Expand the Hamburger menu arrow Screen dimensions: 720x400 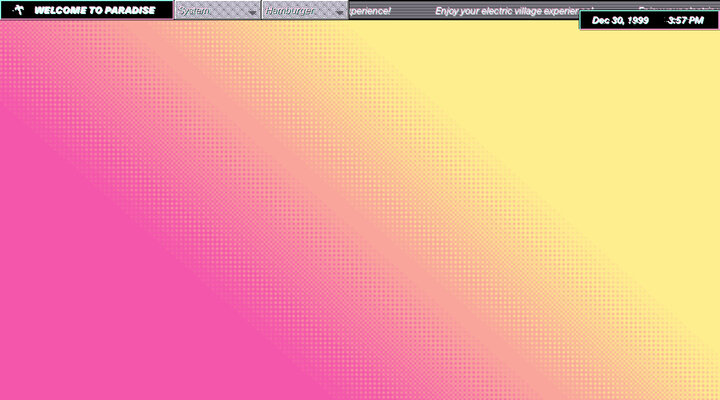(x=339, y=12)
